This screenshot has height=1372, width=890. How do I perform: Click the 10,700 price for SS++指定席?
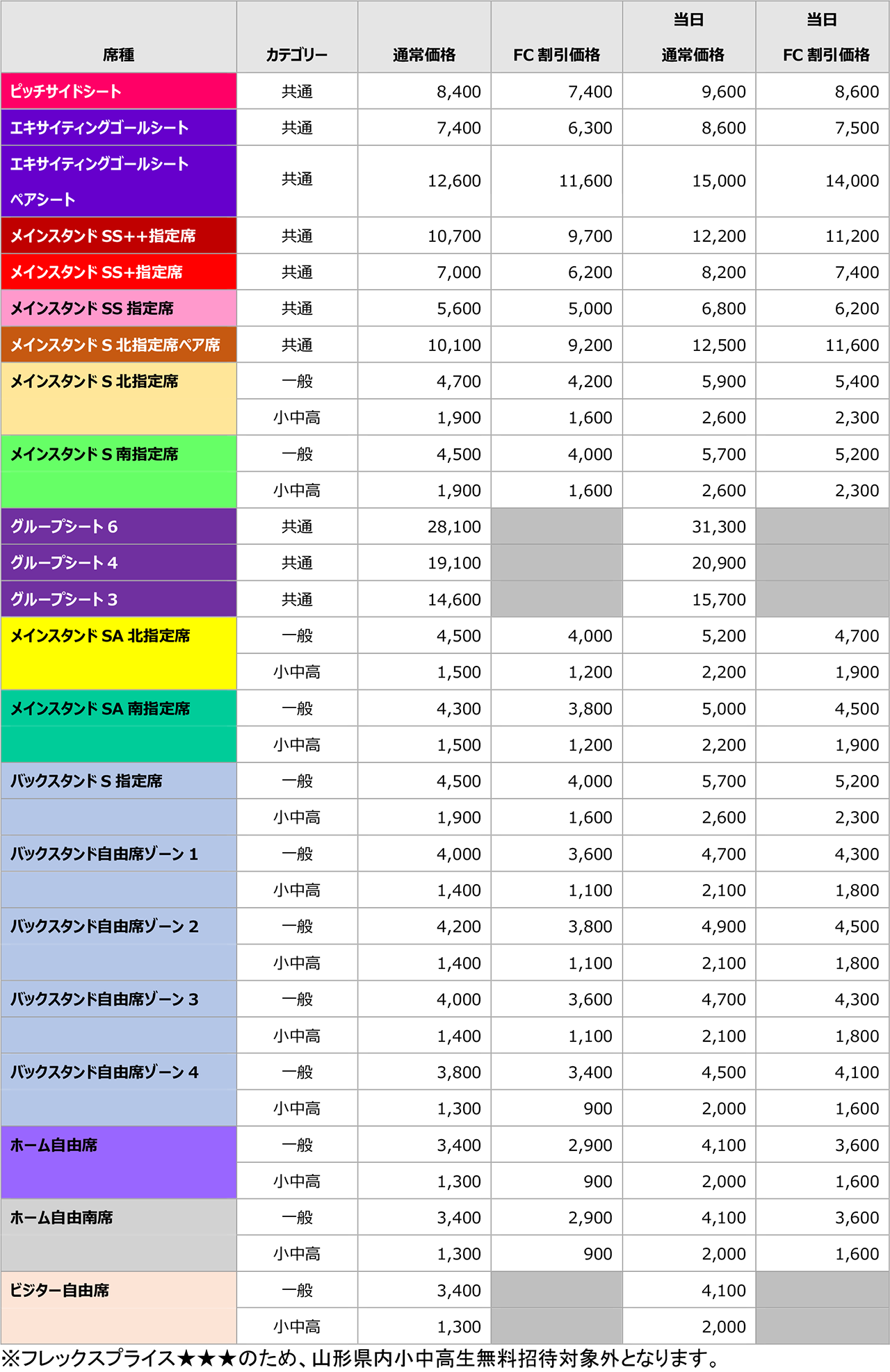coord(454,236)
